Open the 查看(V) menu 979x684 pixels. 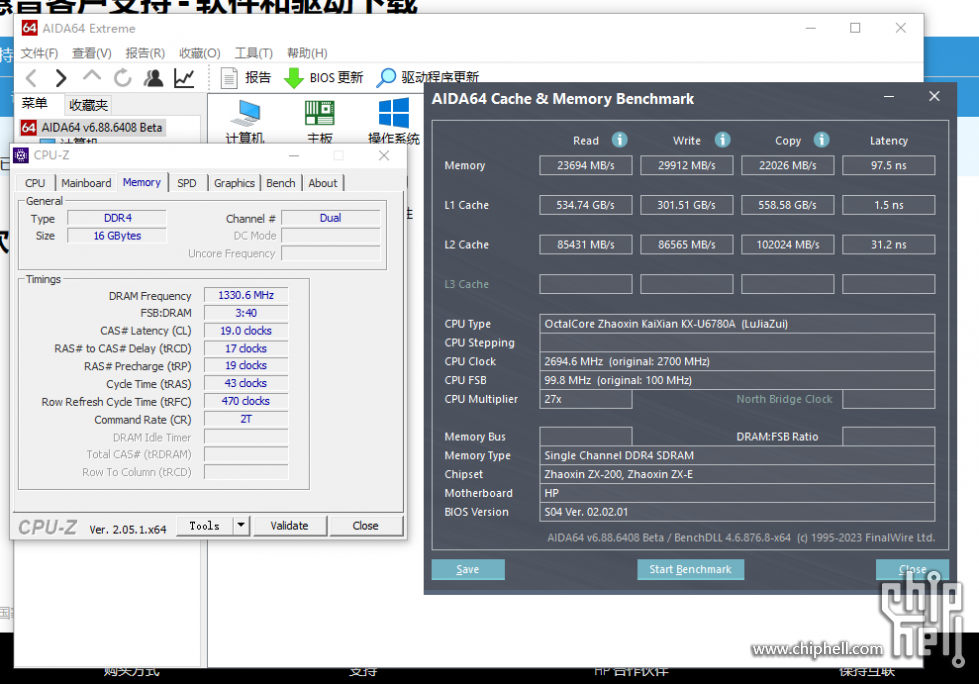click(92, 53)
